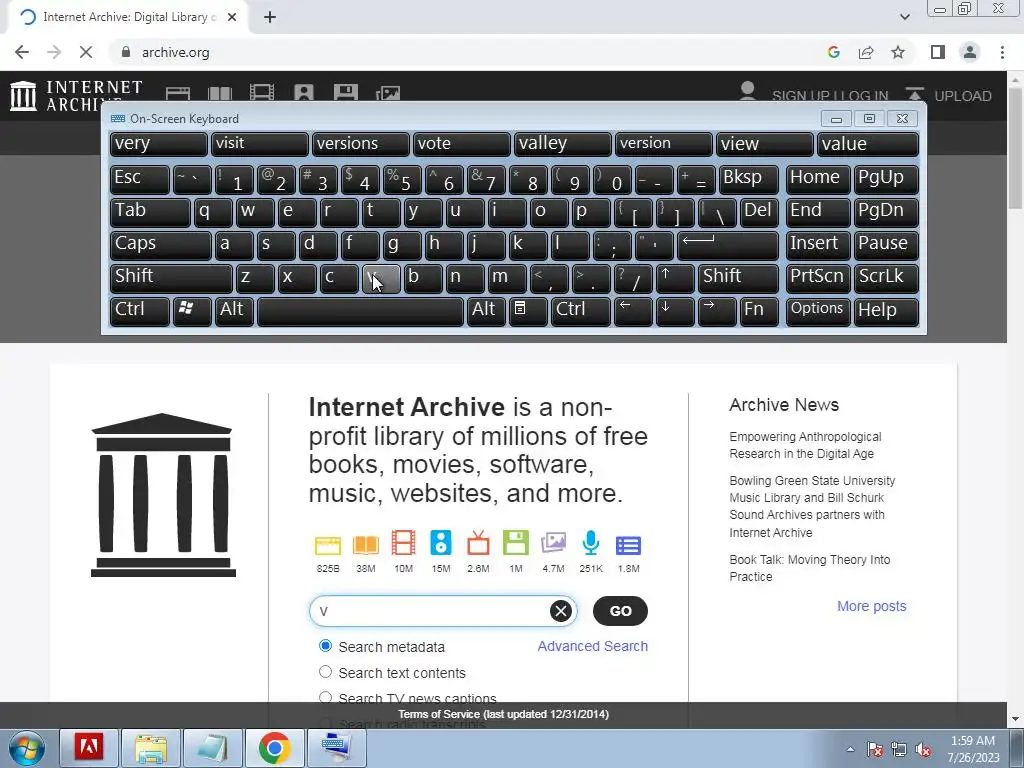Screen dimensions: 1024x768
Task: Click the Collections list icon labeled 1.8M
Action: point(628,545)
